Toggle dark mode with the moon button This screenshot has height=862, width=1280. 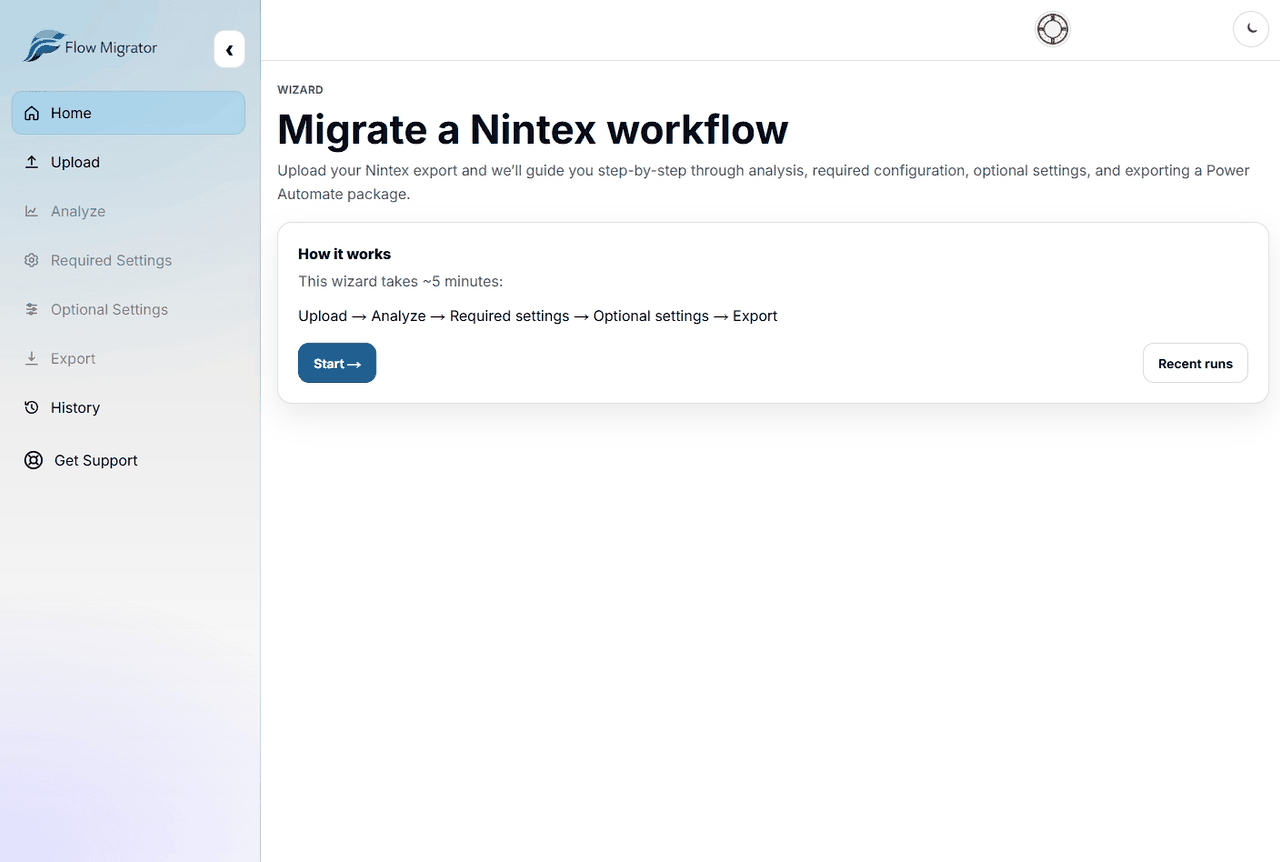tap(1251, 29)
